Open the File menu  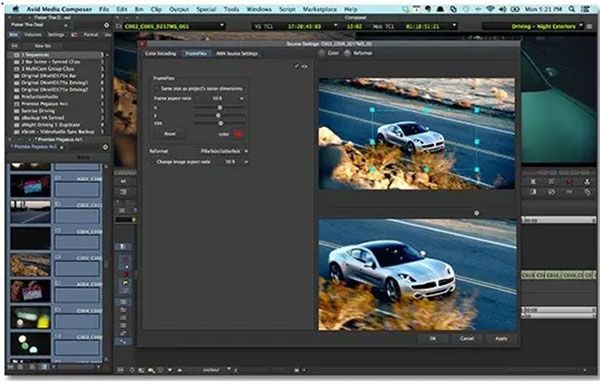pos(104,9)
